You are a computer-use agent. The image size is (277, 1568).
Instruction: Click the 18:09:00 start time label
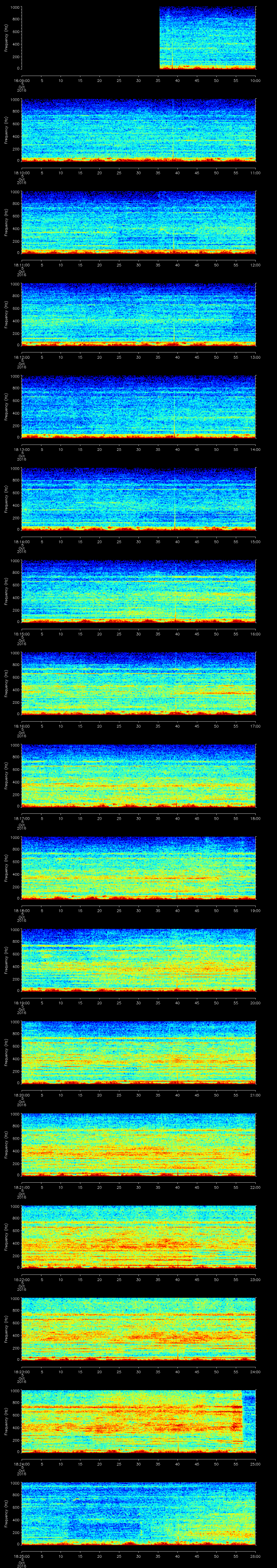click(22, 80)
